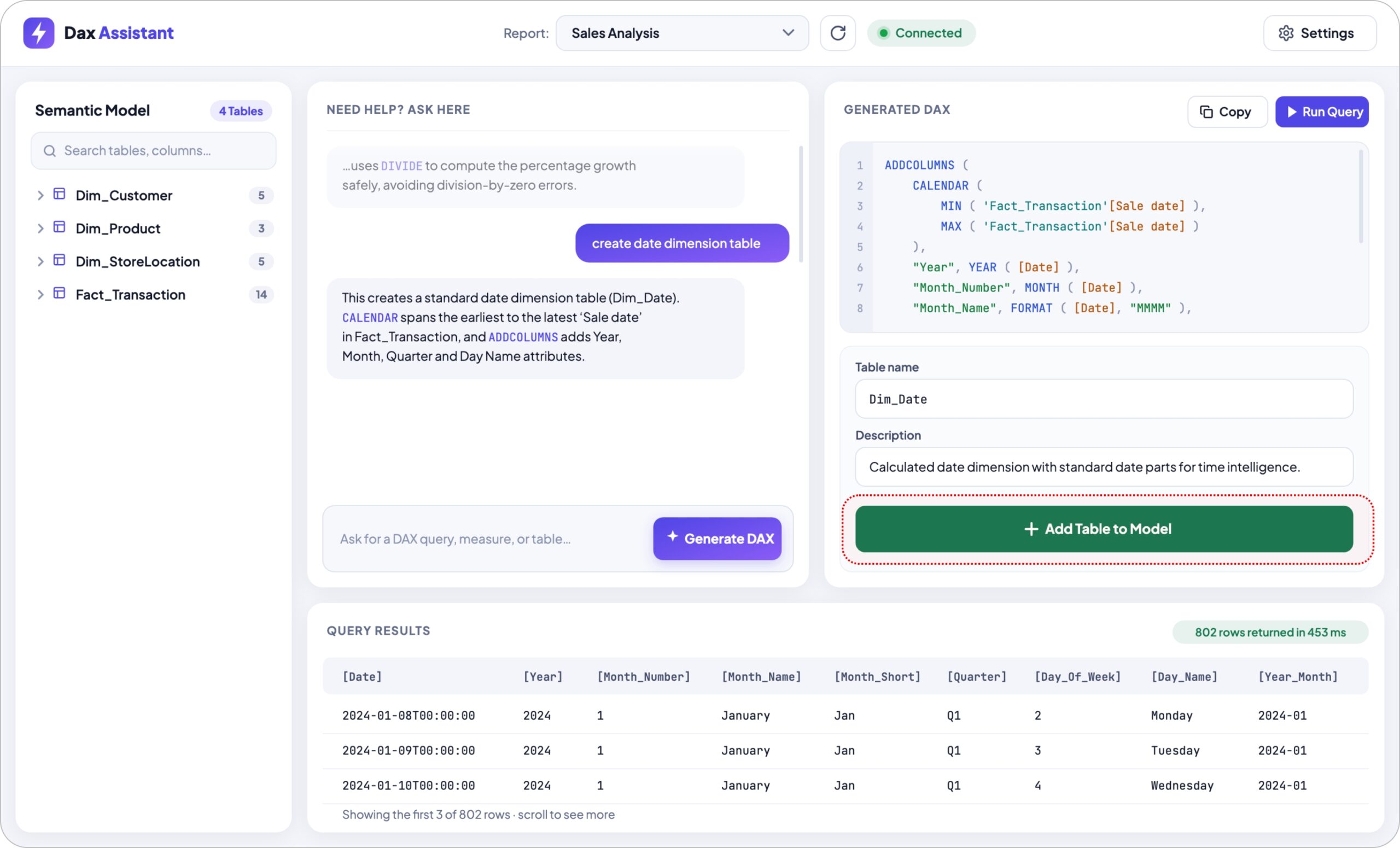This screenshot has height=848, width=1400.
Task: Click the [Year_Month] column header
Action: point(1298,676)
